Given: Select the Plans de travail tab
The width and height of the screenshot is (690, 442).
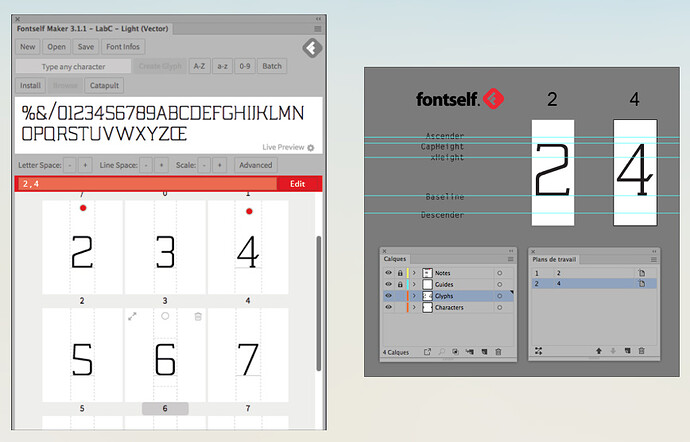Looking at the screenshot, I should click(554, 259).
